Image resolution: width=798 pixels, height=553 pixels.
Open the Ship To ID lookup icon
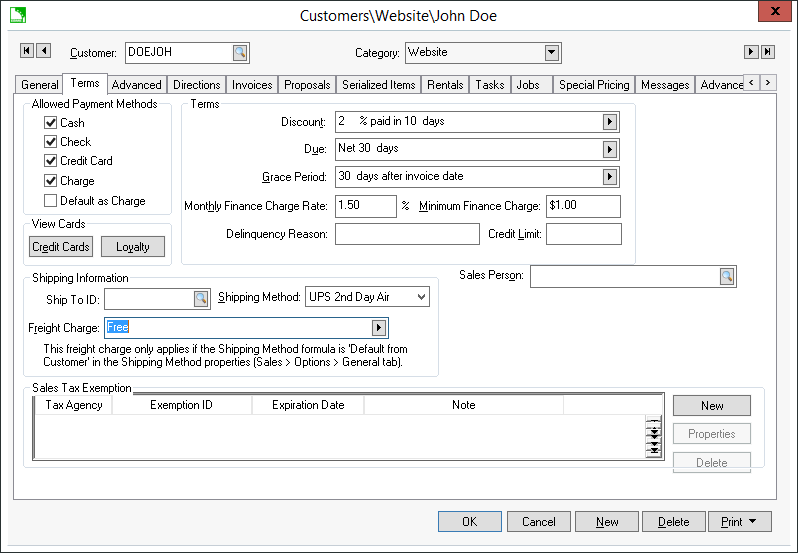click(x=200, y=297)
